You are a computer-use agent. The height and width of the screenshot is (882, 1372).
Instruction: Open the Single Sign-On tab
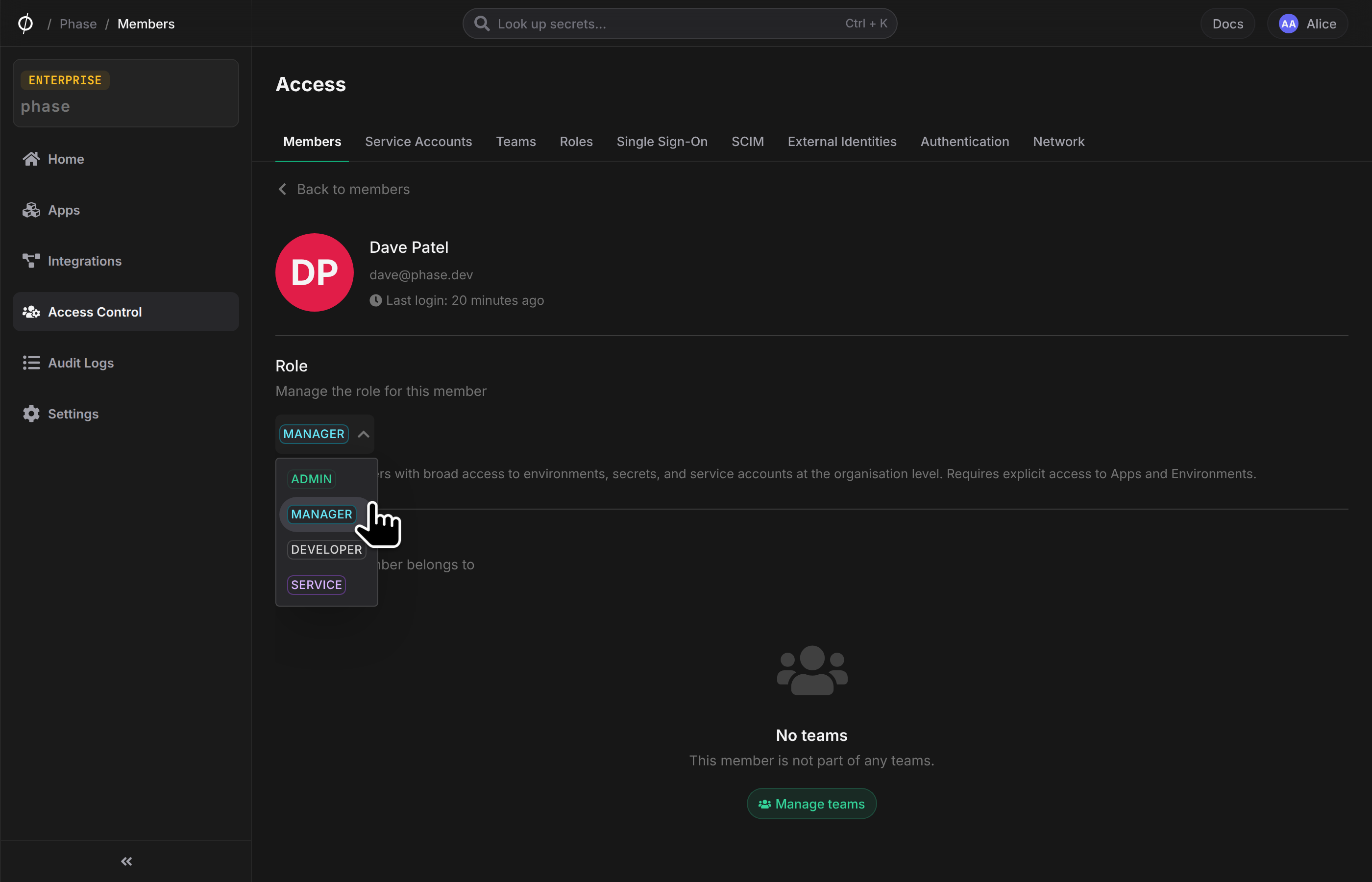pos(662,142)
